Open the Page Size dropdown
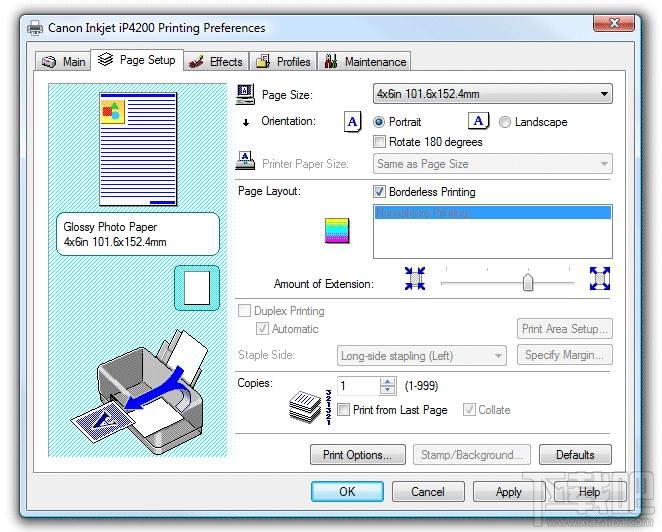This screenshot has height=532, width=662. 493,94
